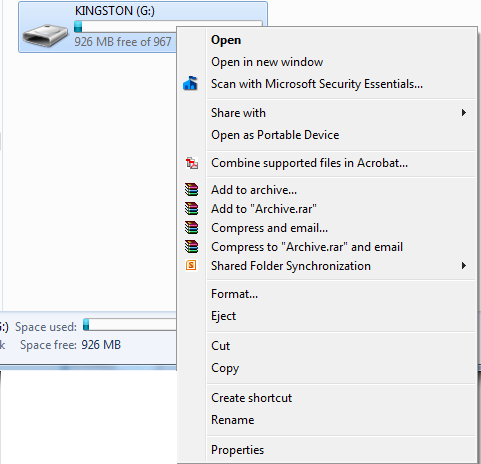Select Share with menu entry
The height and width of the screenshot is (464, 481).
326,113
